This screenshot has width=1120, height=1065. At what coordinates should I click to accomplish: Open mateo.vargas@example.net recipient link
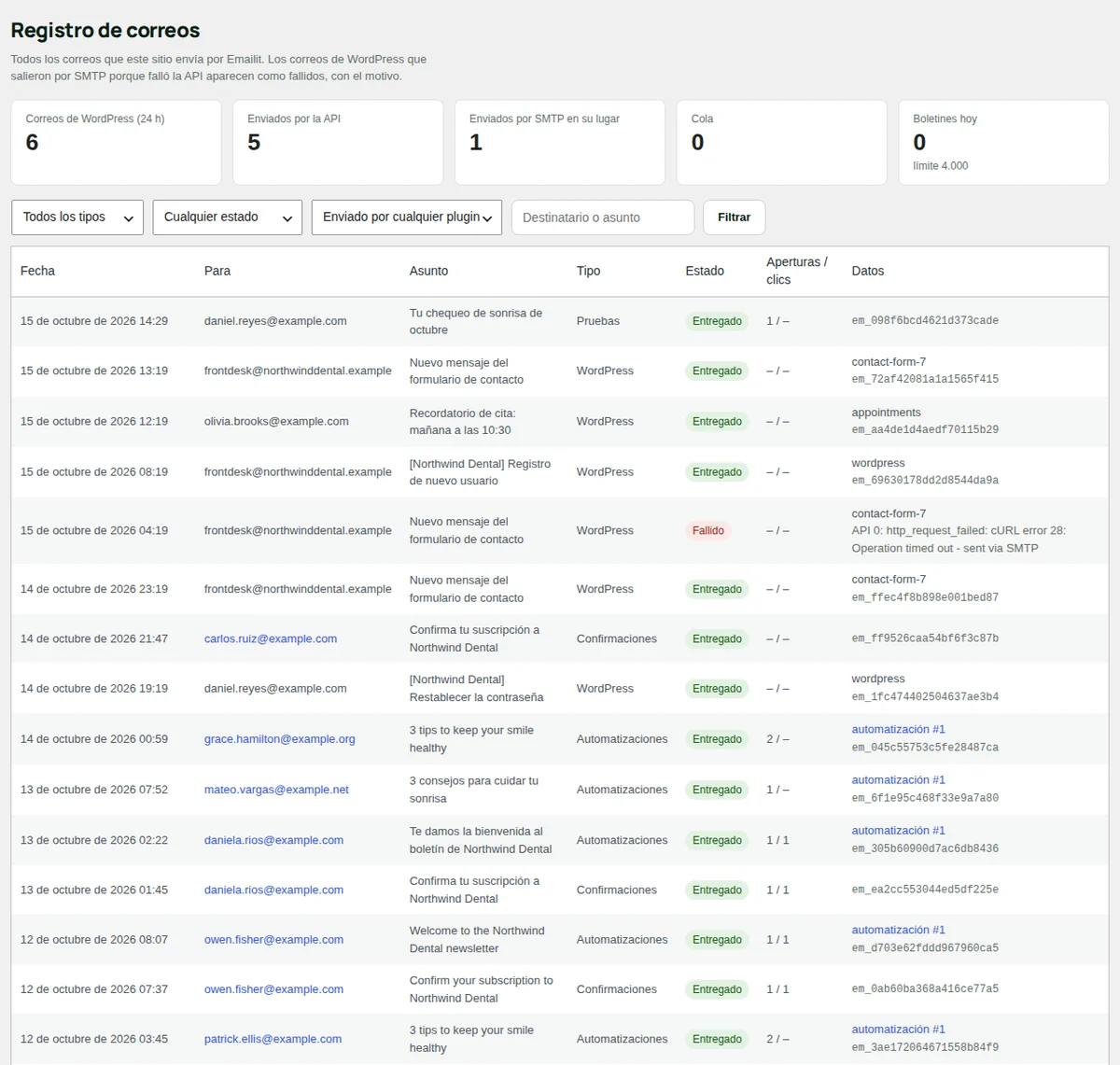tap(276, 789)
